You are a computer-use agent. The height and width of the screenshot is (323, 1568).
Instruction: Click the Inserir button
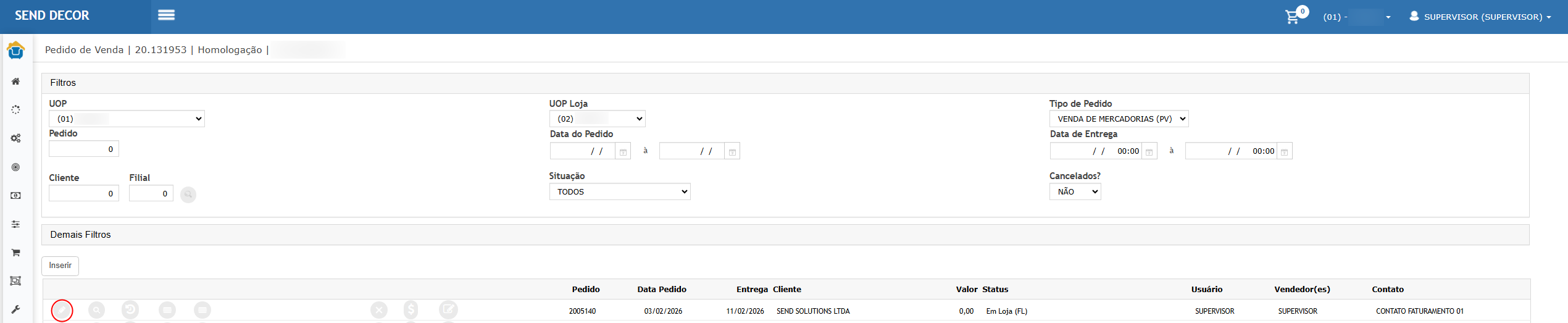[60, 266]
